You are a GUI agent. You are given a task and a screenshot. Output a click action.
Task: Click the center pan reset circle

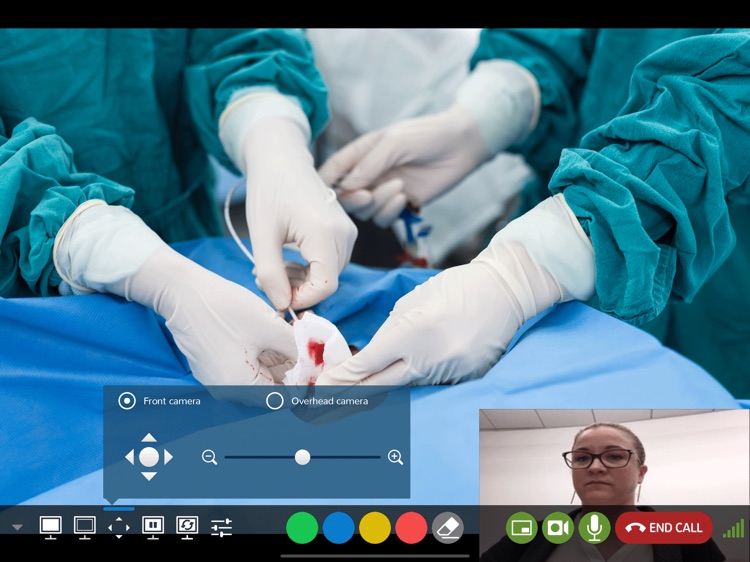point(149,457)
